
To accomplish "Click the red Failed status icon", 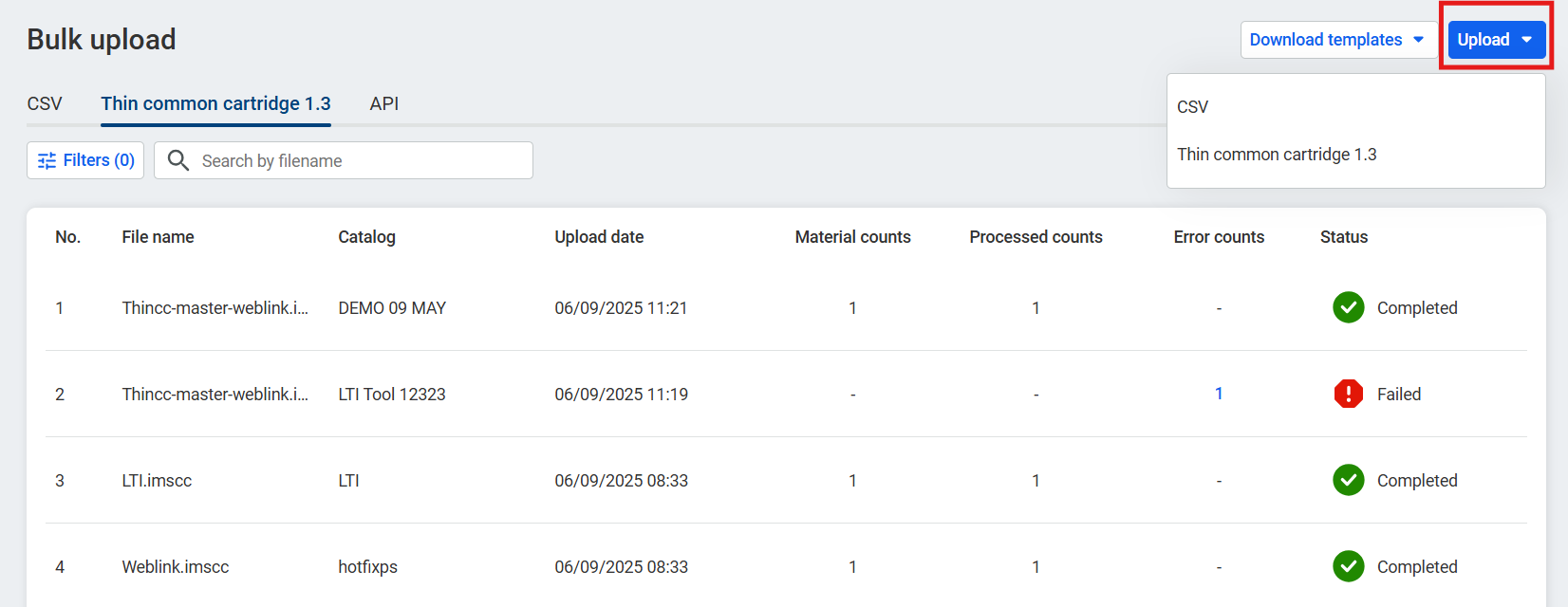I will point(1348,394).
